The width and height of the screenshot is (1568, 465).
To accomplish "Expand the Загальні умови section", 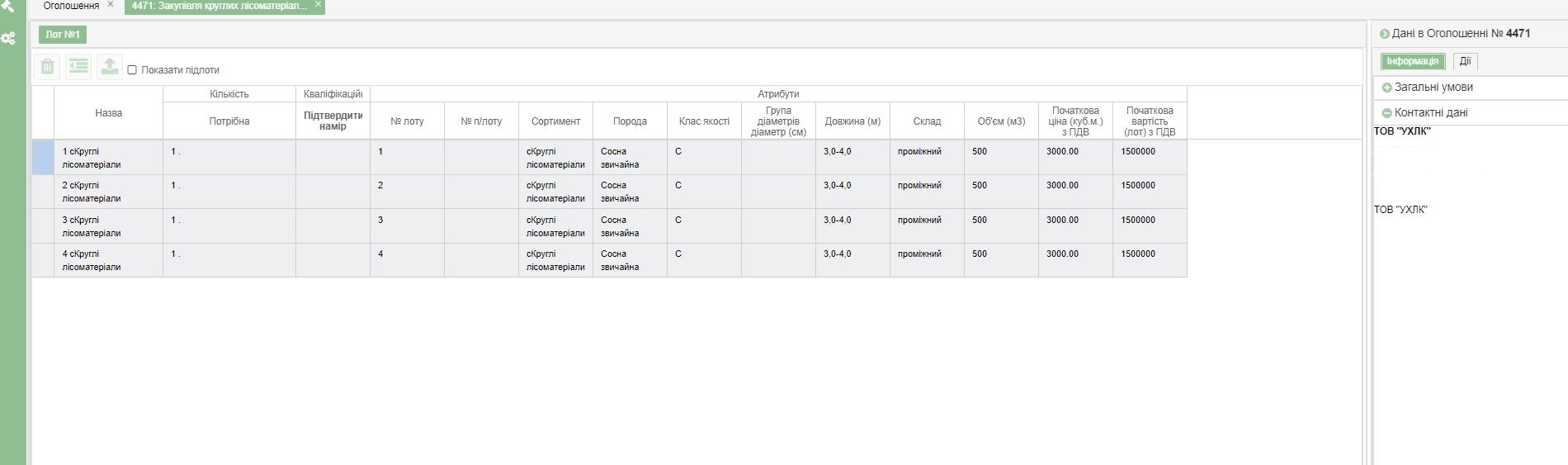I will [x=1386, y=88].
